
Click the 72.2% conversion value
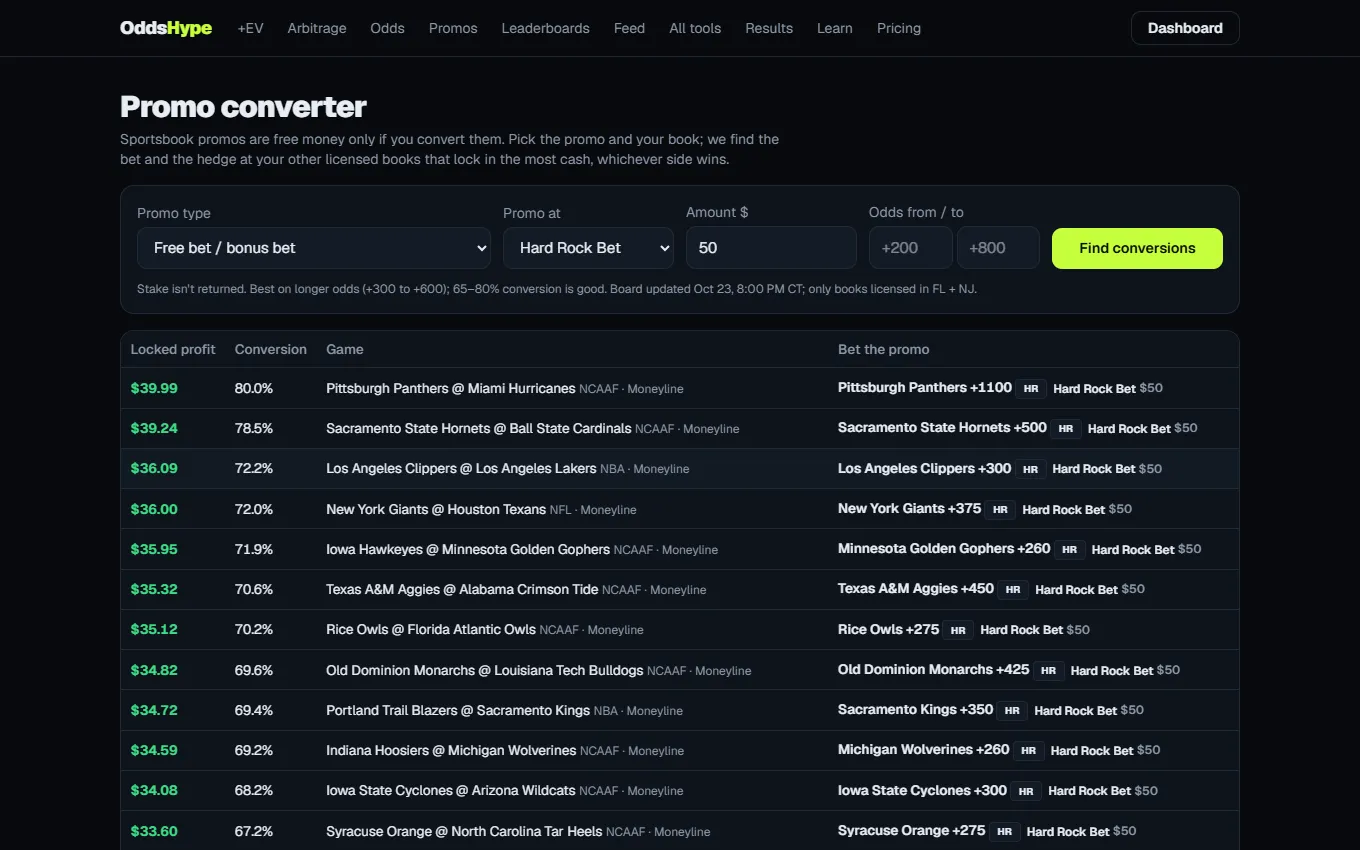pyautogui.click(x=254, y=468)
